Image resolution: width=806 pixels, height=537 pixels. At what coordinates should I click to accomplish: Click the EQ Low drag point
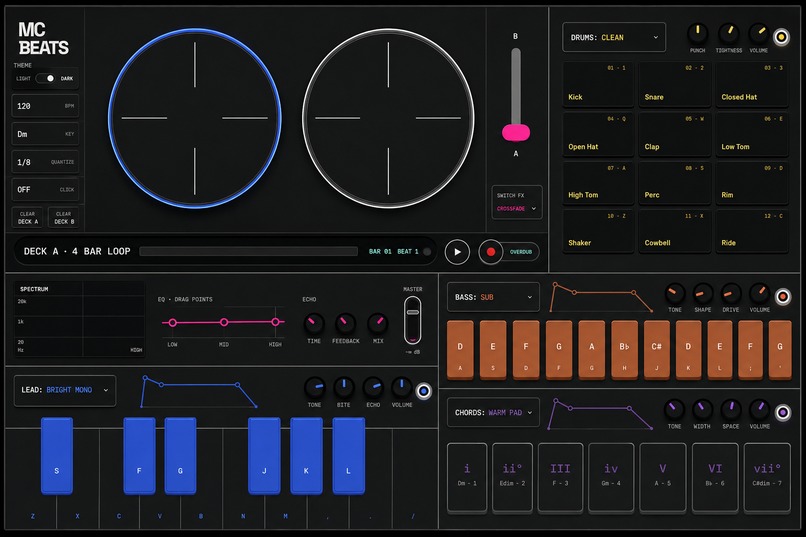(173, 323)
